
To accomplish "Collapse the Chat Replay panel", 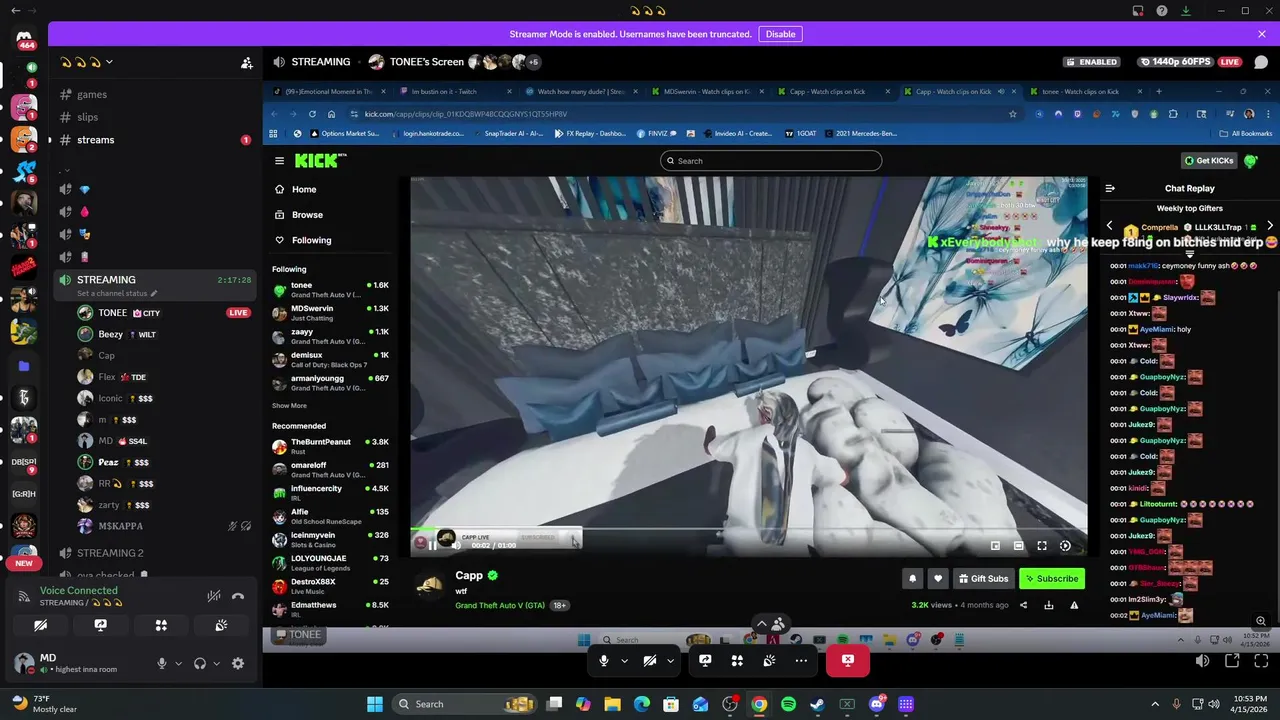I will 1109,188.
